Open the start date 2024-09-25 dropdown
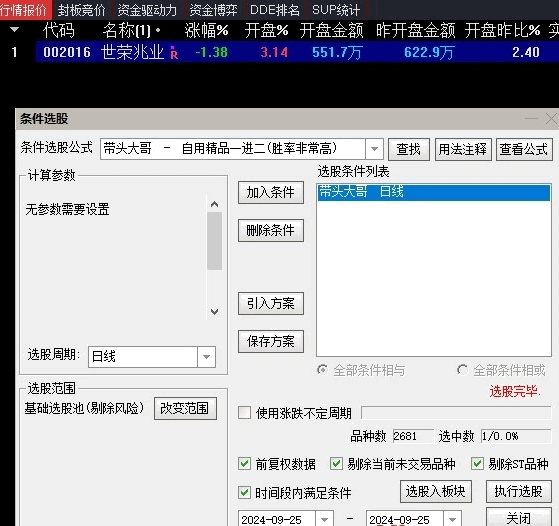 pos(324,519)
